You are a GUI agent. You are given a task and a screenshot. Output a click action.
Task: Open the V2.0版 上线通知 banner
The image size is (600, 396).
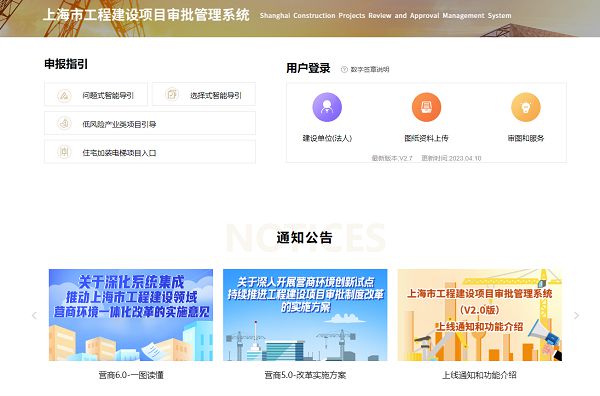tap(480, 315)
